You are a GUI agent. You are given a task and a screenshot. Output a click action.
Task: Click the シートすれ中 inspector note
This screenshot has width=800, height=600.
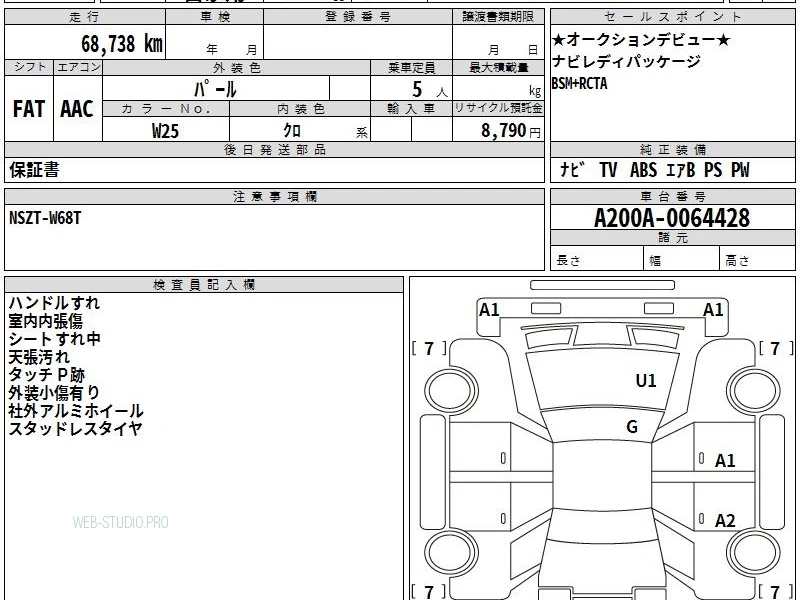pyautogui.click(x=54, y=339)
